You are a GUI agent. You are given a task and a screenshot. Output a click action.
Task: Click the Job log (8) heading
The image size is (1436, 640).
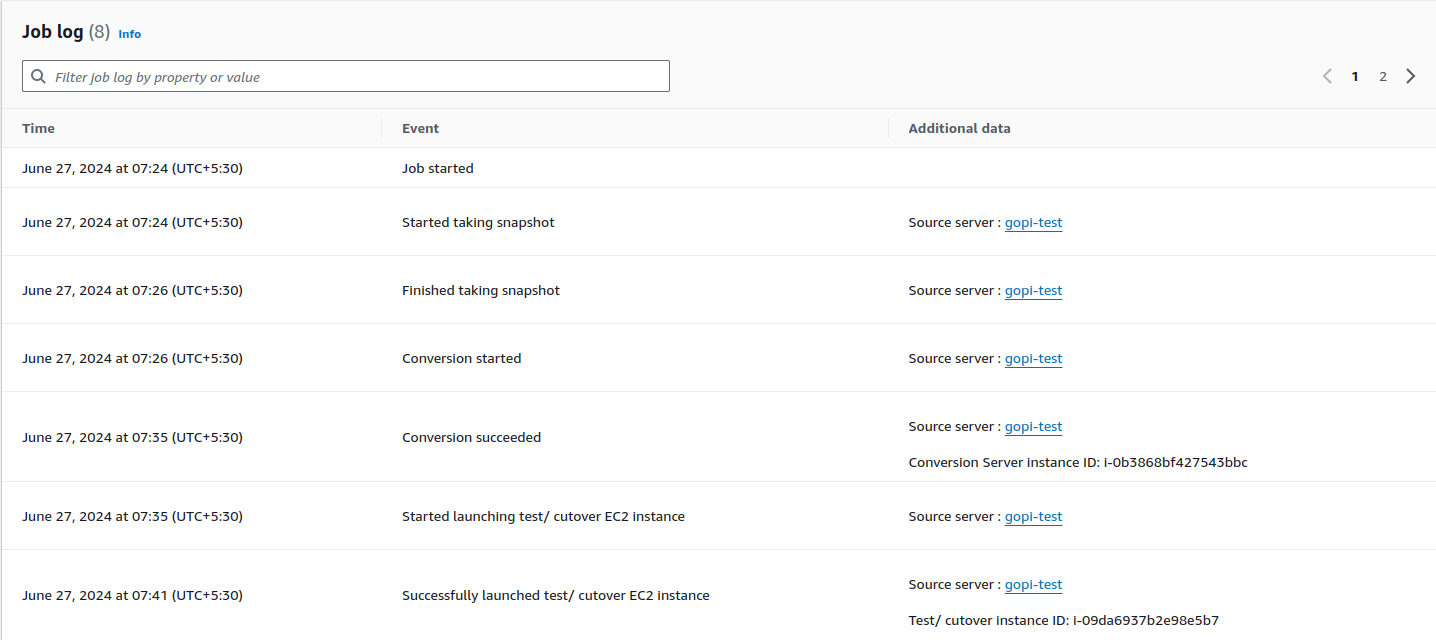pos(66,32)
